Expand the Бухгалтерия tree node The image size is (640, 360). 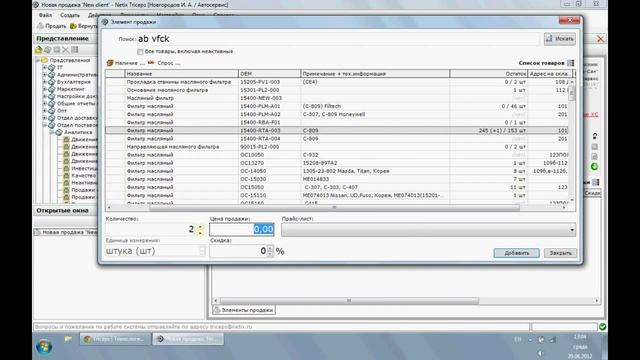click(x=44, y=82)
